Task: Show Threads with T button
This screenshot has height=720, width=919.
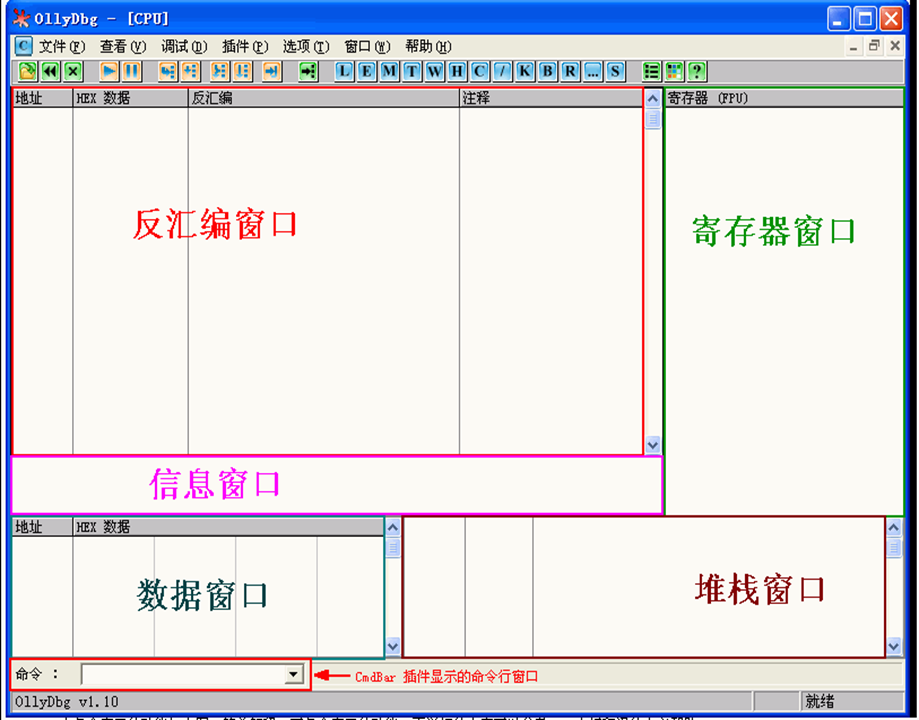Action: pyautogui.click(x=412, y=72)
